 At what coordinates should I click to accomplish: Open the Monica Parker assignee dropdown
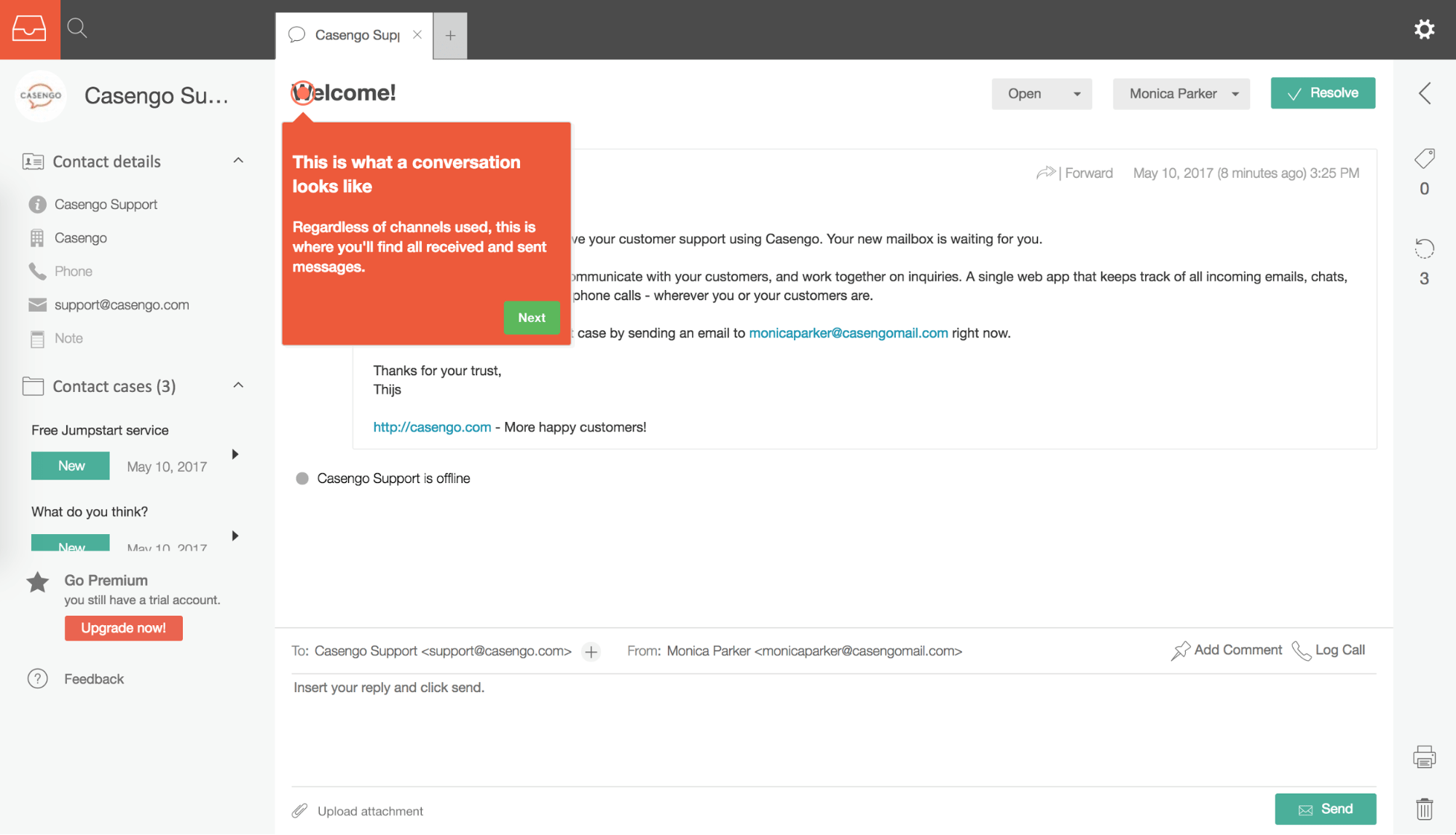point(1181,93)
